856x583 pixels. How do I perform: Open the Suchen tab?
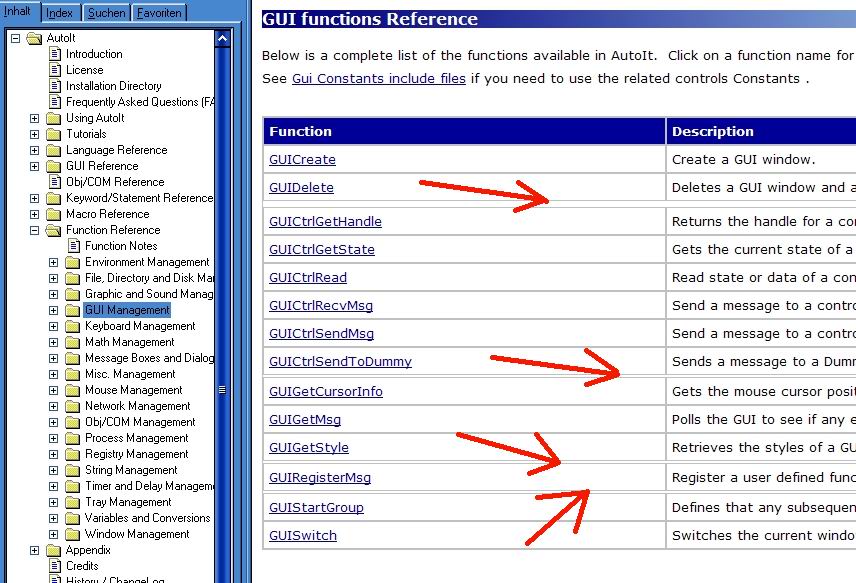106,13
